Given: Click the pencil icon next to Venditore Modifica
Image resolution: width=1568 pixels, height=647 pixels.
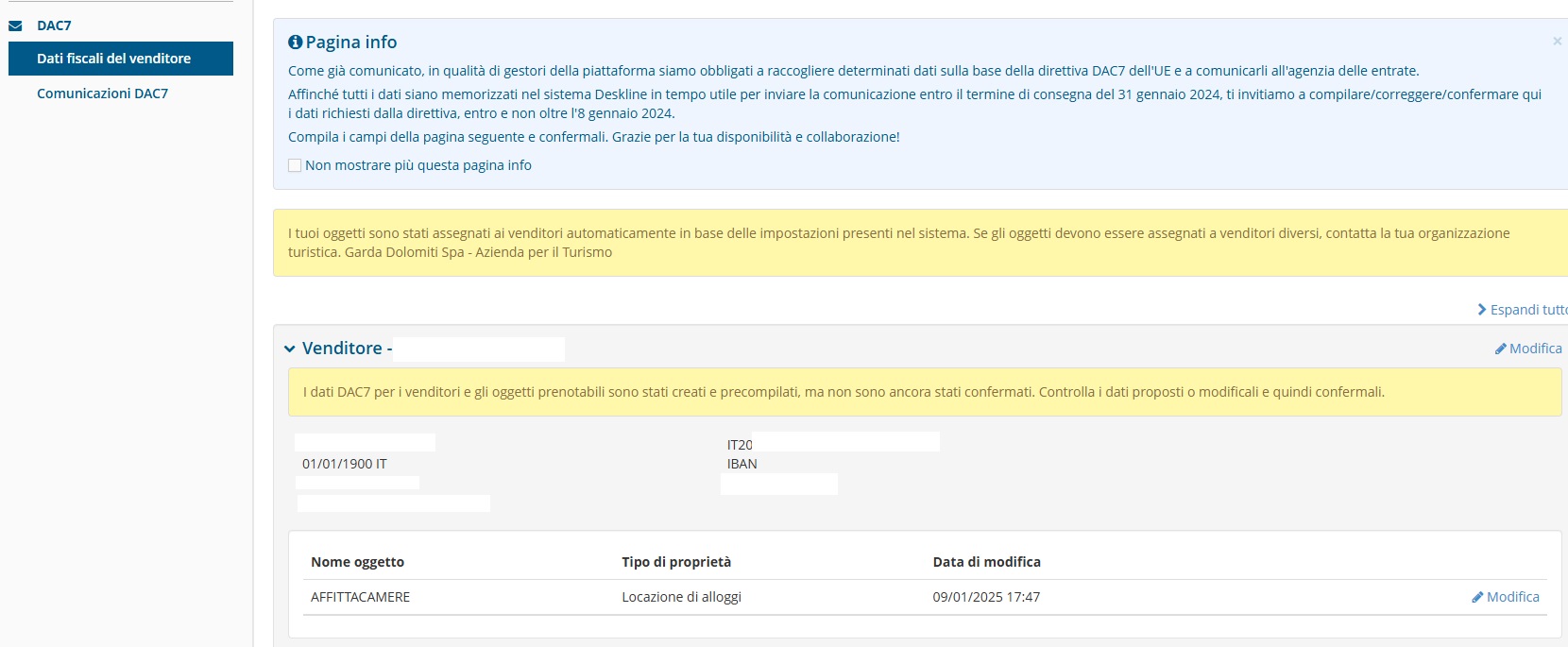Looking at the screenshot, I should pyautogui.click(x=1500, y=349).
